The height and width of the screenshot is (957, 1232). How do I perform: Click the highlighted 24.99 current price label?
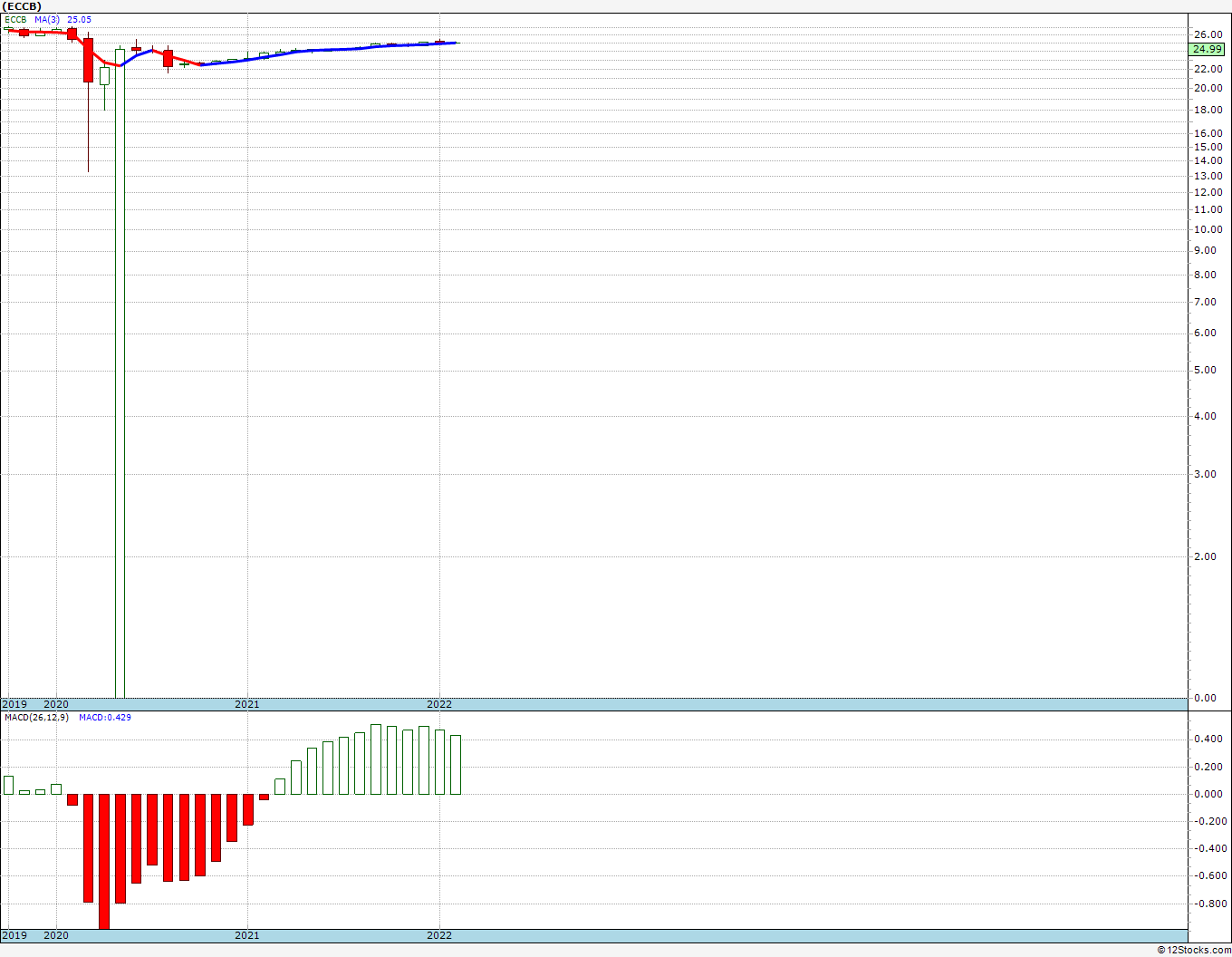(x=1208, y=49)
